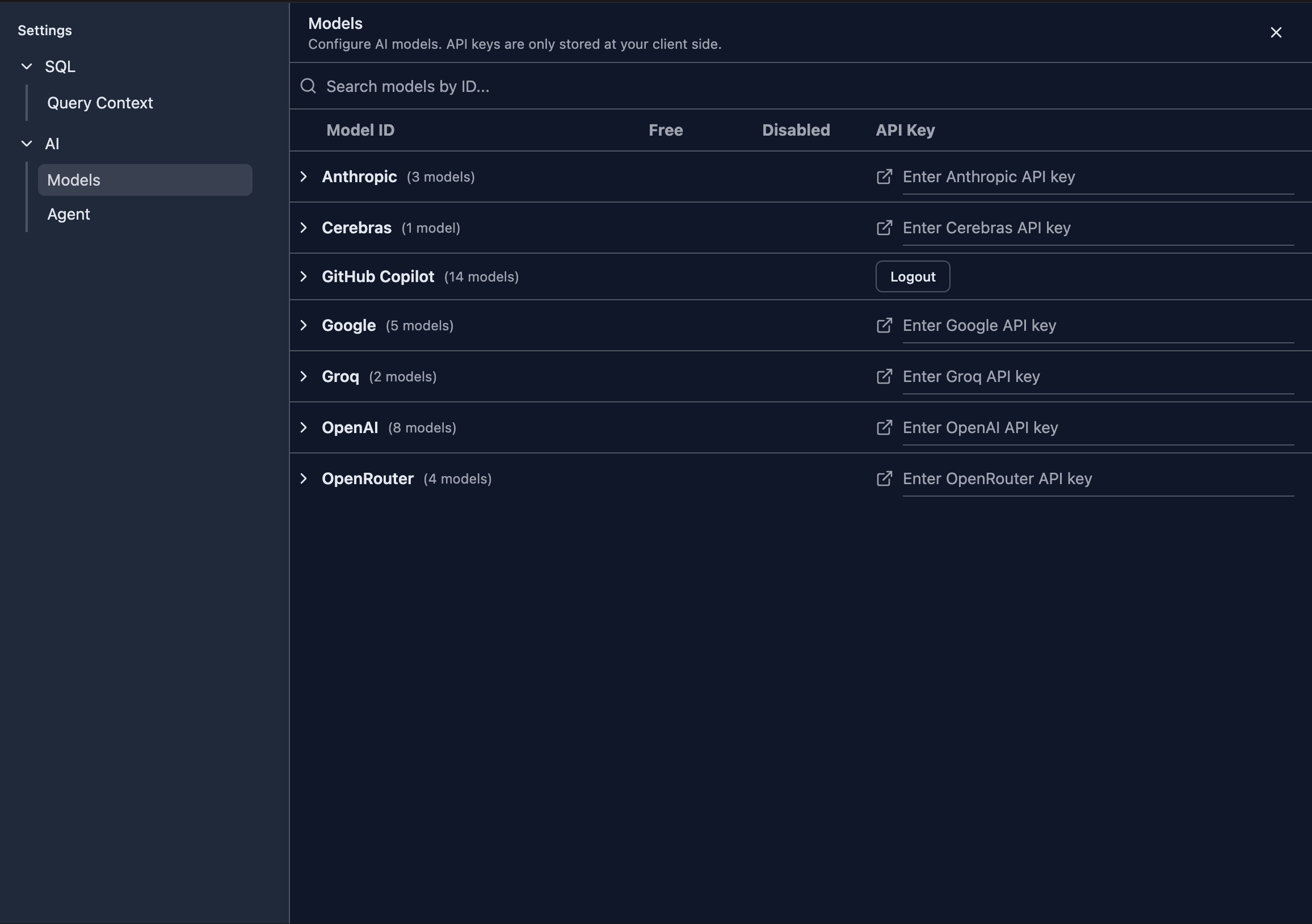
Task: Open the OpenRouter API key external link
Action: [884, 479]
